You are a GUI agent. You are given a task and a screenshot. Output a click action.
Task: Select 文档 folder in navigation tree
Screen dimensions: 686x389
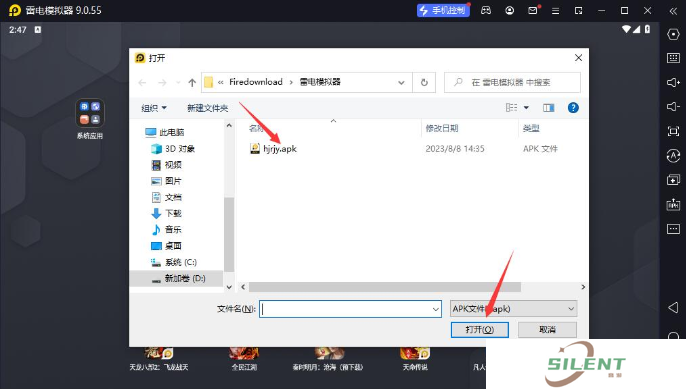(166, 197)
